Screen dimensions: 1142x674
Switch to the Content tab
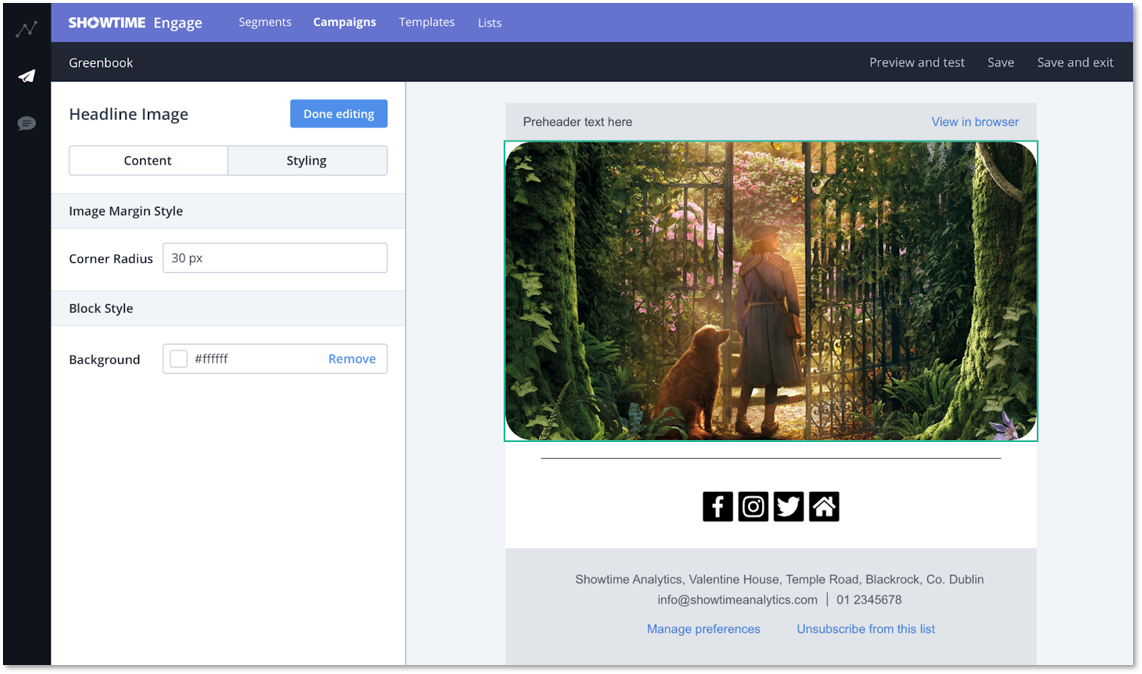pyautogui.click(x=147, y=160)
